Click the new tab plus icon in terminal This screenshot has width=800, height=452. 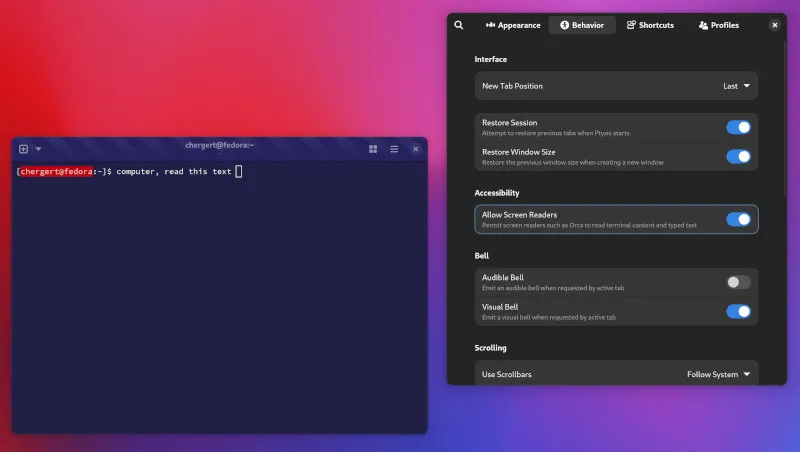point(23,149)
